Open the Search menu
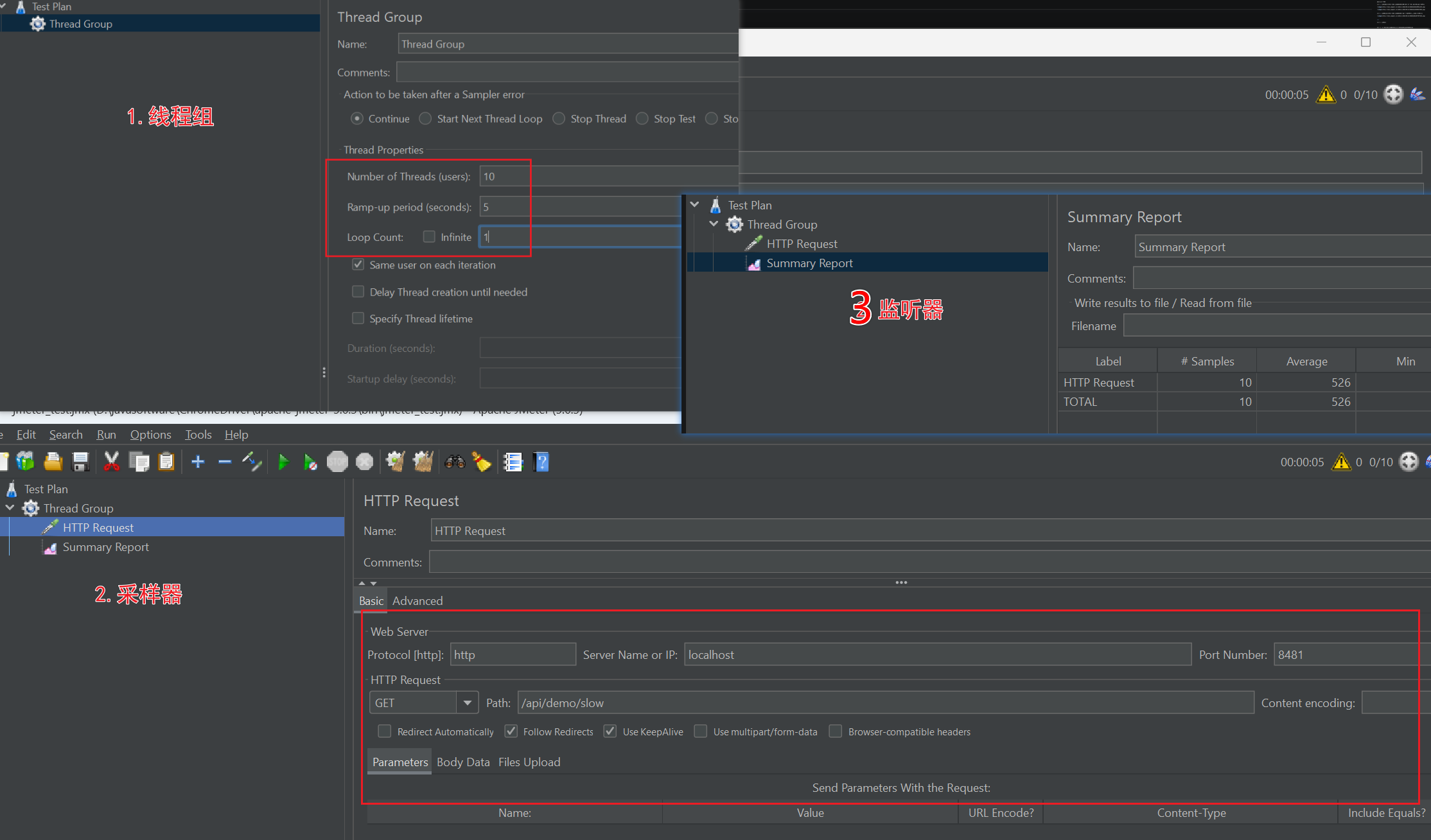The height and width of the screenshot is (840, 1431). click(x=66, y=435)
